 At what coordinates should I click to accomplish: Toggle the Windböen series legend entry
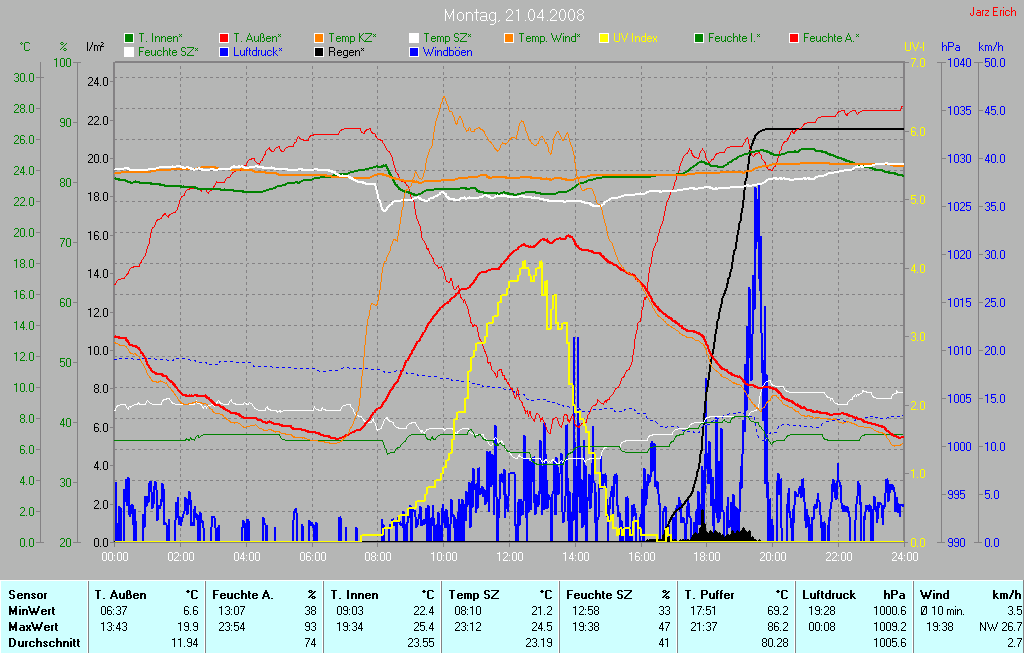click(414, 51)
